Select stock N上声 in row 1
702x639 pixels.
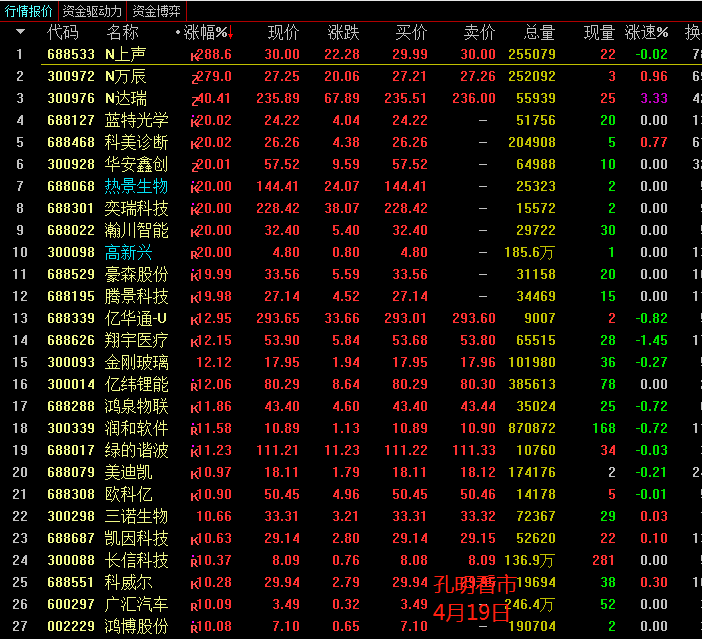point(125,54)
